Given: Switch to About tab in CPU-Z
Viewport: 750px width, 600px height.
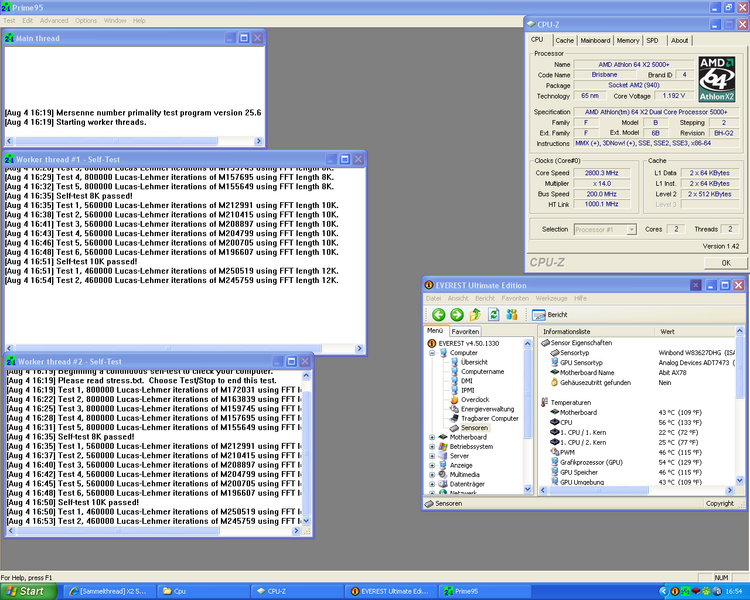Looking at the screenshot, I should tap(679, 41).
